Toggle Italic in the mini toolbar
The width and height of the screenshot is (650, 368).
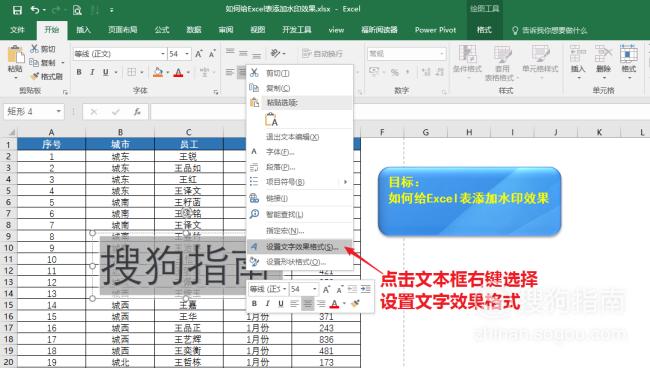pyautogui.click(x=267, y=304)
